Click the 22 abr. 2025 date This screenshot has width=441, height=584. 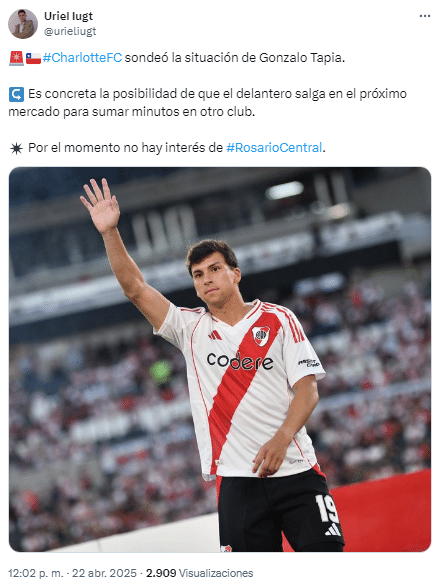click(x=104, y=573)
